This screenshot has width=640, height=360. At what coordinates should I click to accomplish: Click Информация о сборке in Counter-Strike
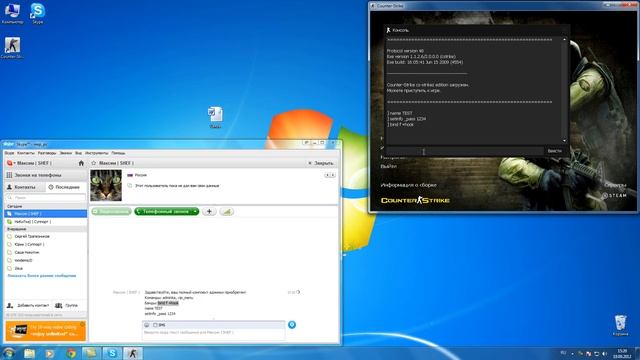tap(408, 185)
